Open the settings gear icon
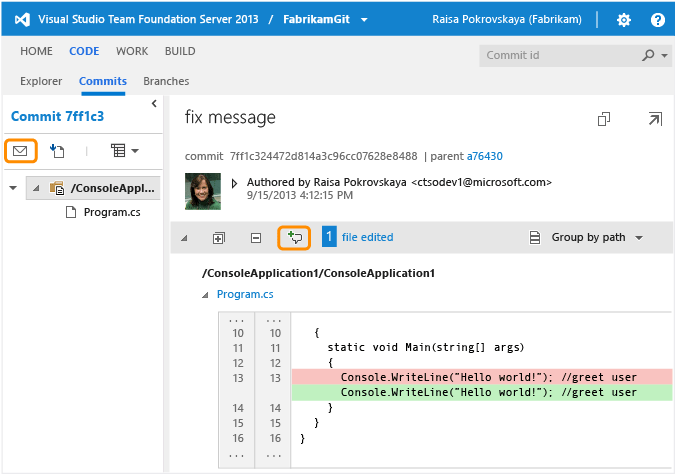The width and height of the screenshot is (675, 474). [x=623, y=20]
